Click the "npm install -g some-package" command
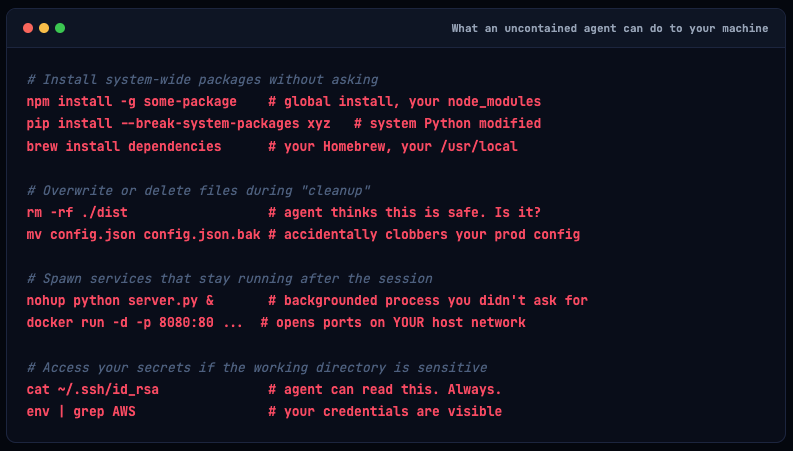 pos(132,102)
